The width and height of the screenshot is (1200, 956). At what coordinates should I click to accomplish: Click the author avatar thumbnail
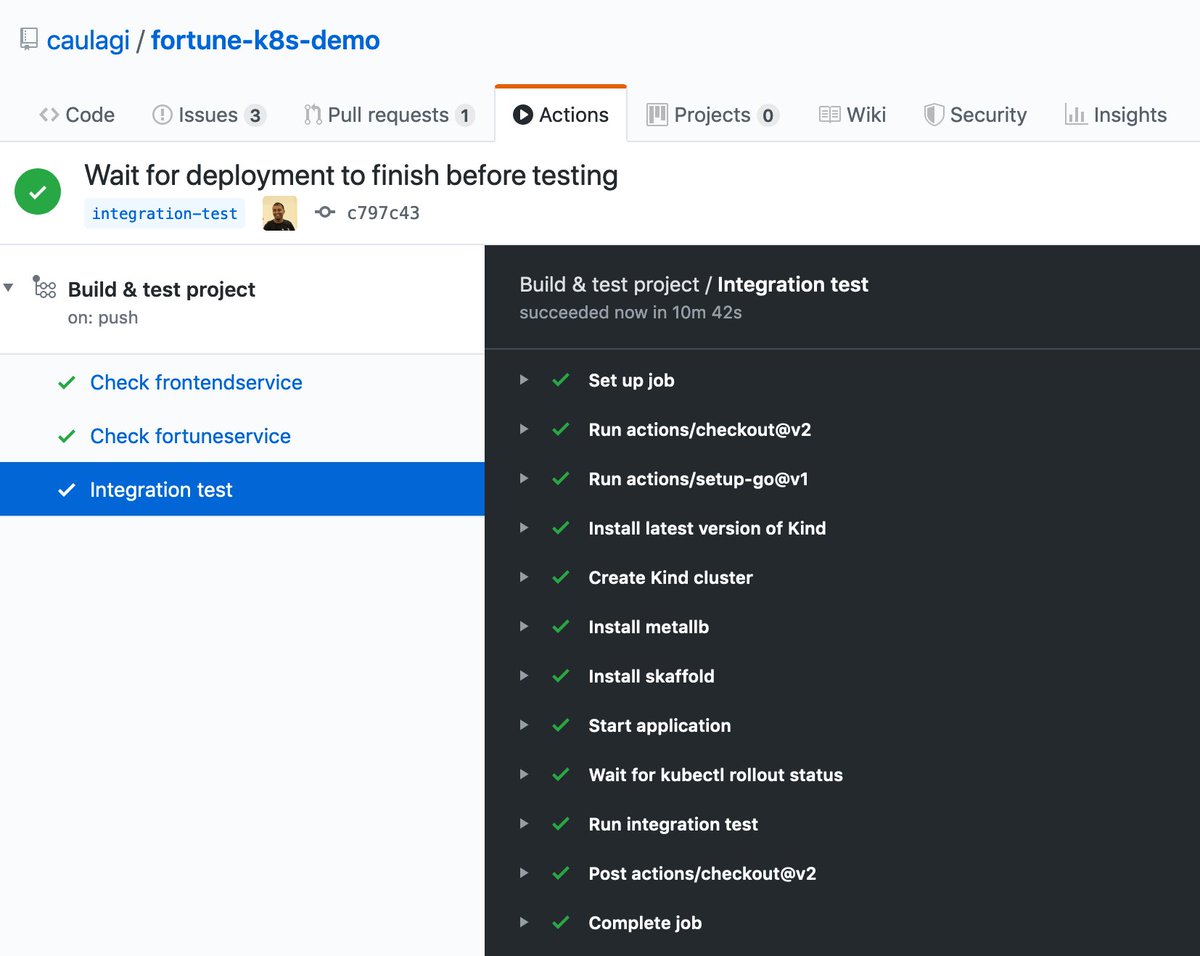[280, 212]
